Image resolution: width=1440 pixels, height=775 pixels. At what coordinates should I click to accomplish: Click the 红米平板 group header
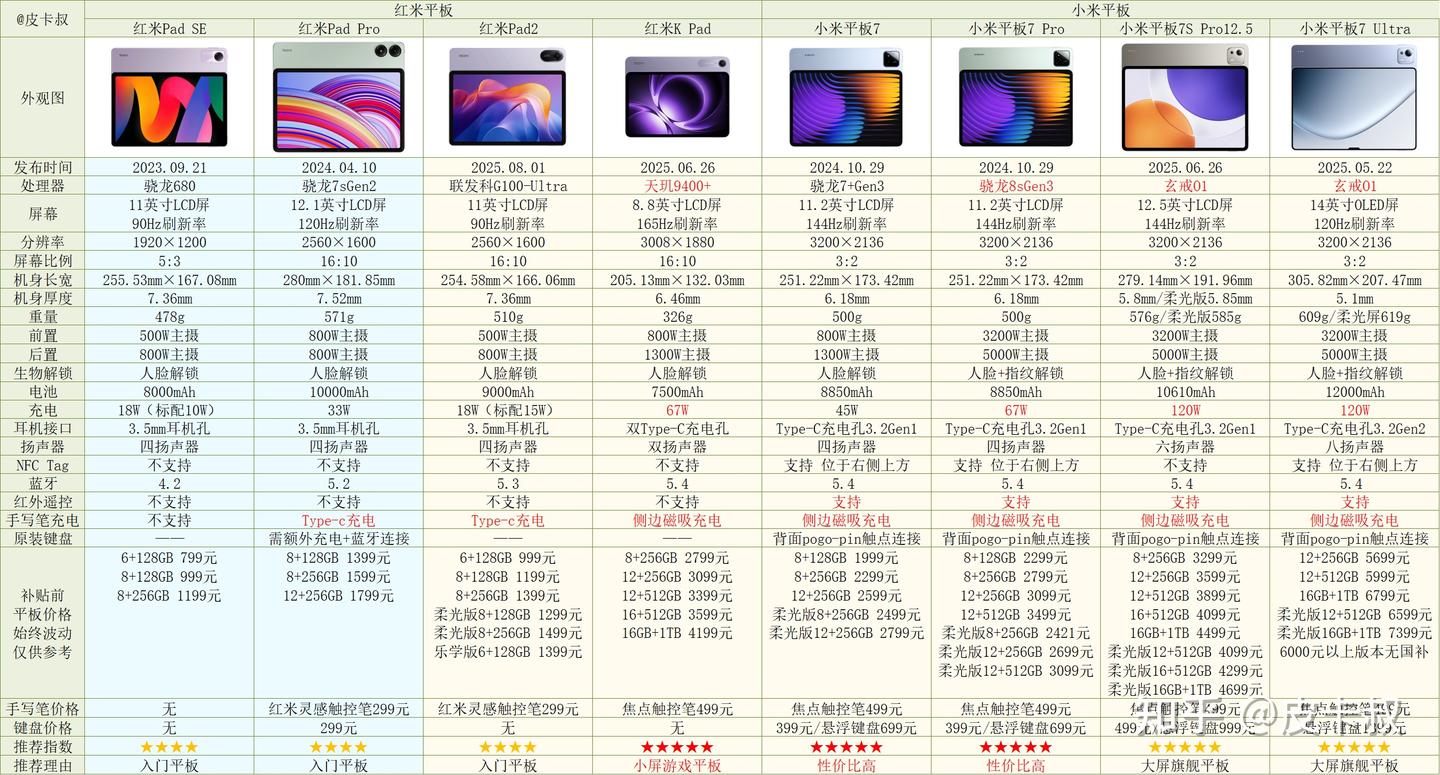click(423, 10)
